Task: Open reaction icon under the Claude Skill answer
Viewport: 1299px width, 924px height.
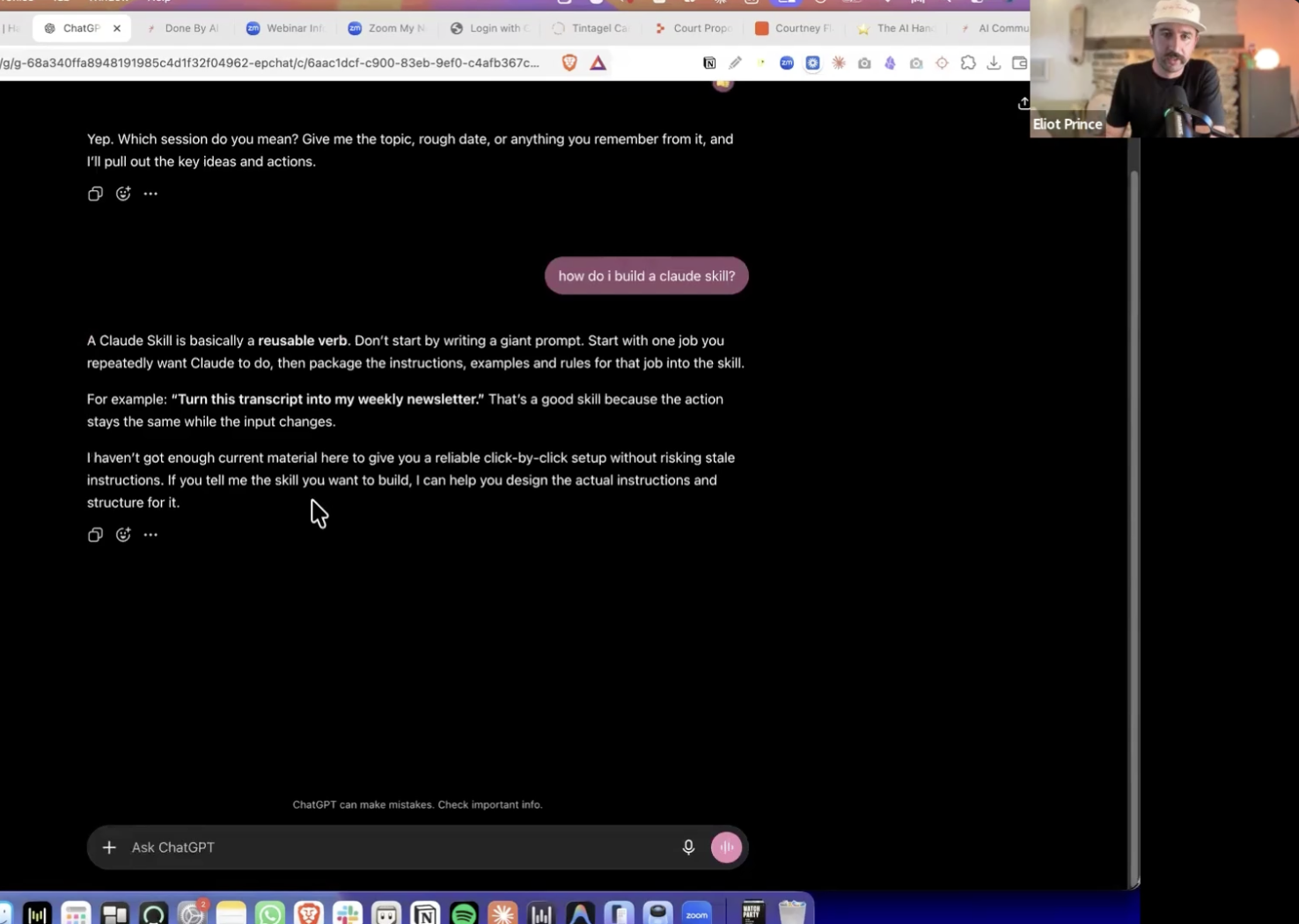Action: pyautogui.click(x=123, y=535)
